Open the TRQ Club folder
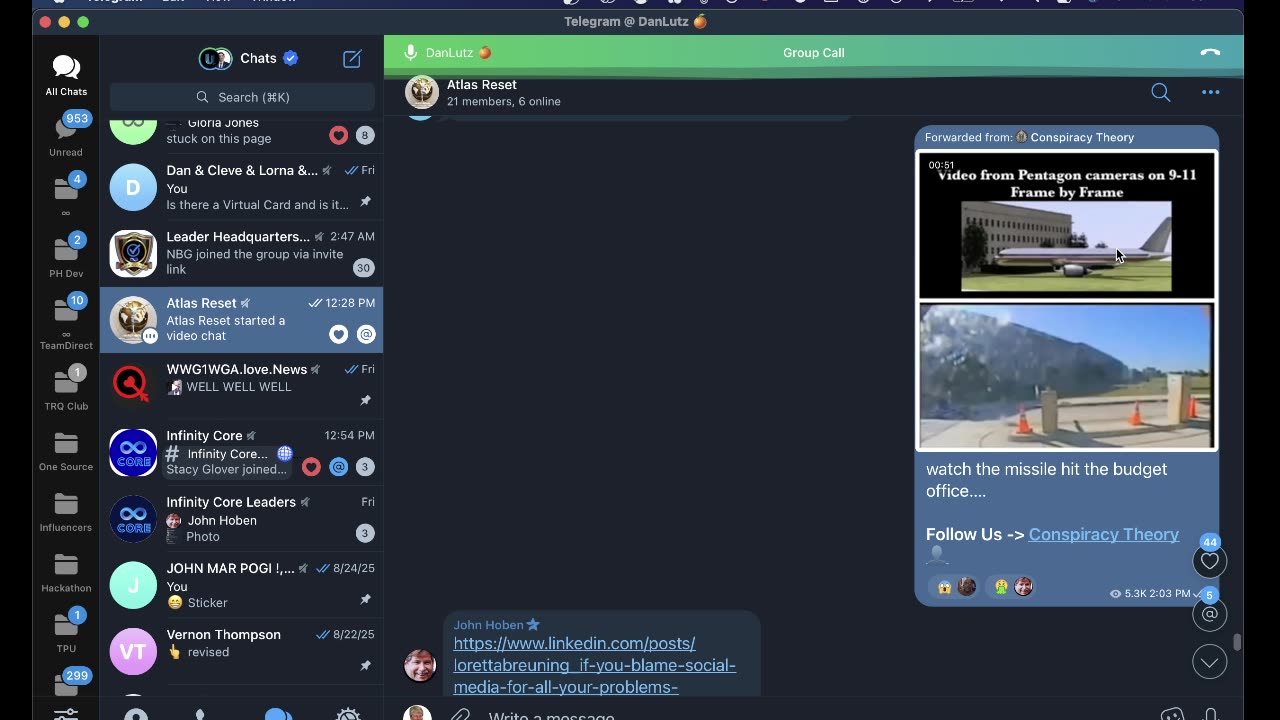This screenshot has height=720, width=1280. [x=66, y=389]
